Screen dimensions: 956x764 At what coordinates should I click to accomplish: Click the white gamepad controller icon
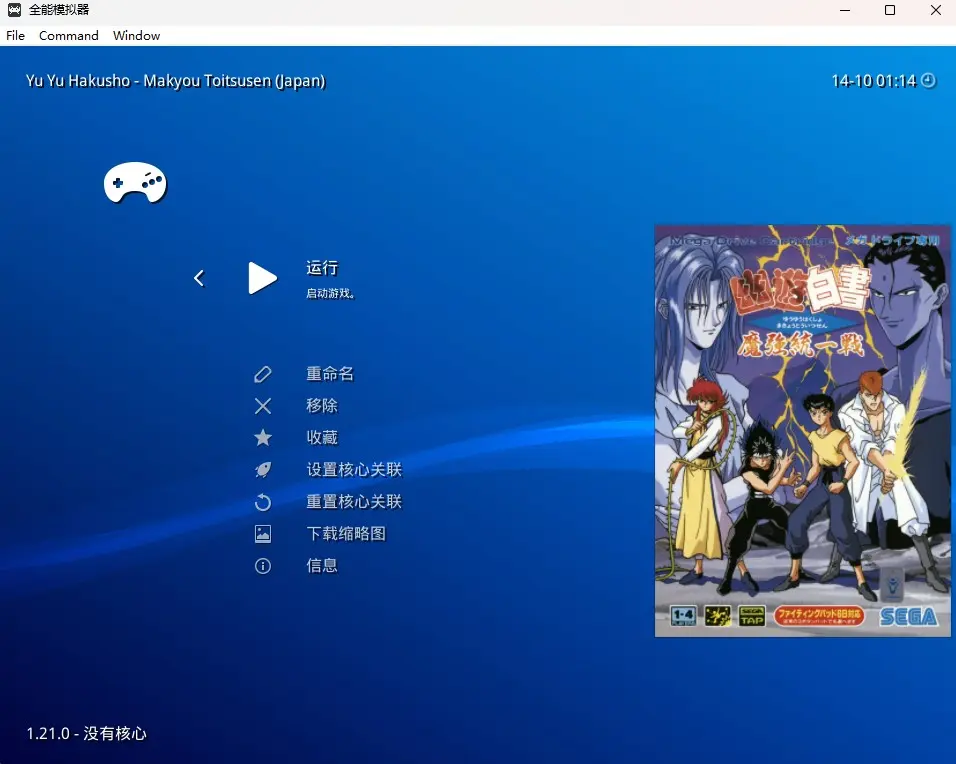tap(135, 183)
